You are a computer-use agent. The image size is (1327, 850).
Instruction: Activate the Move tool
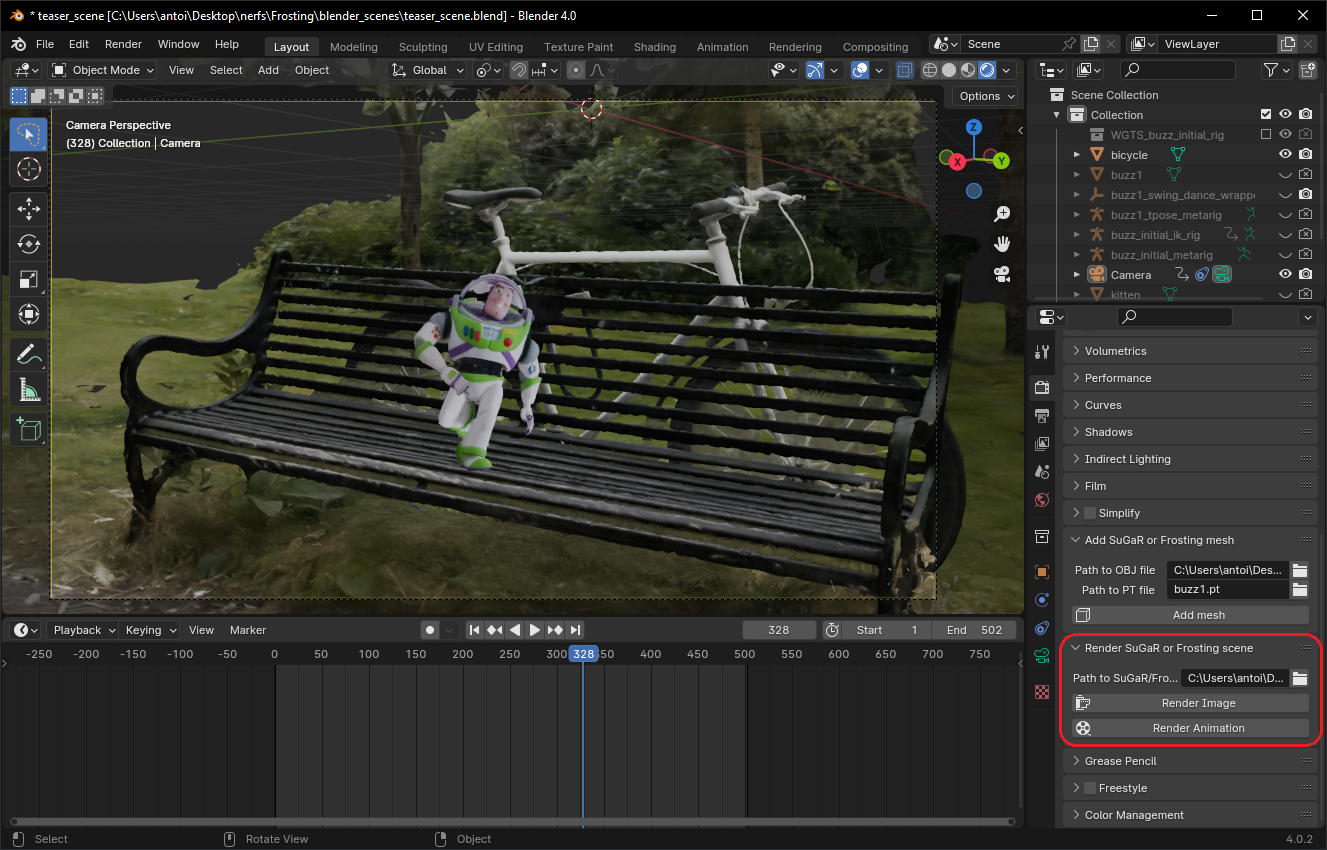pyautogui.click(x=28, y=209)
